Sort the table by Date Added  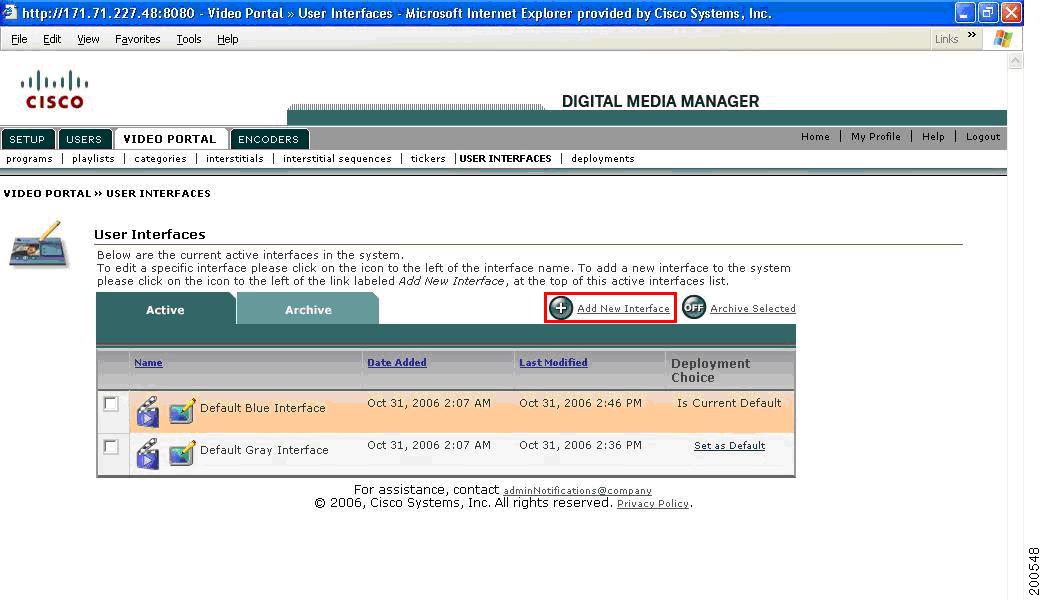click(397, 363)
